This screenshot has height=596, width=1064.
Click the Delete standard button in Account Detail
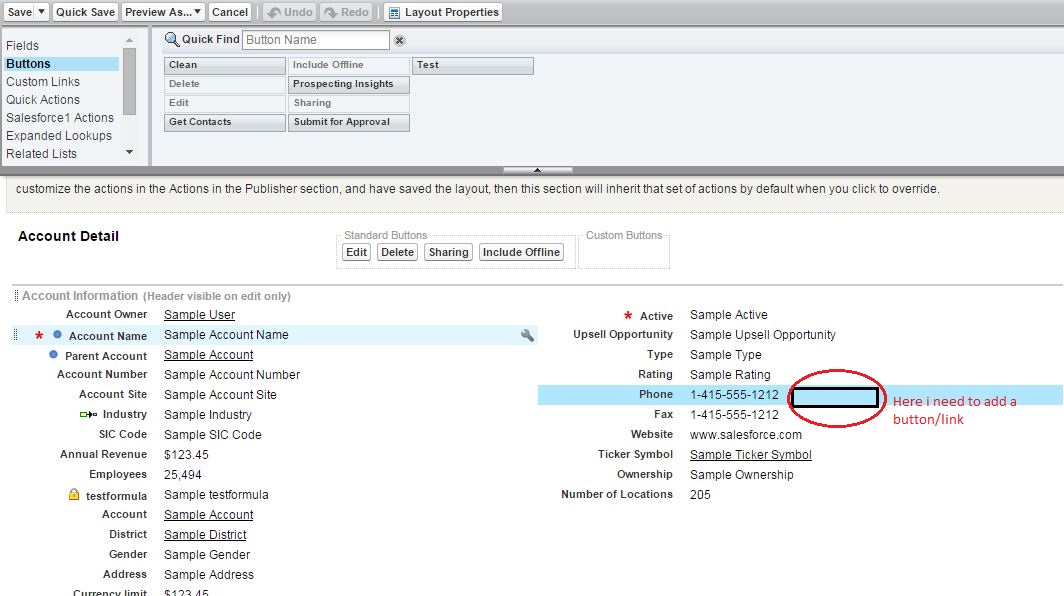397,252
